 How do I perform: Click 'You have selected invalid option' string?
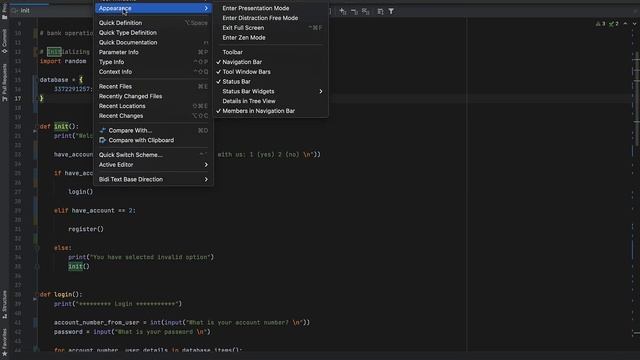[150, 257]
